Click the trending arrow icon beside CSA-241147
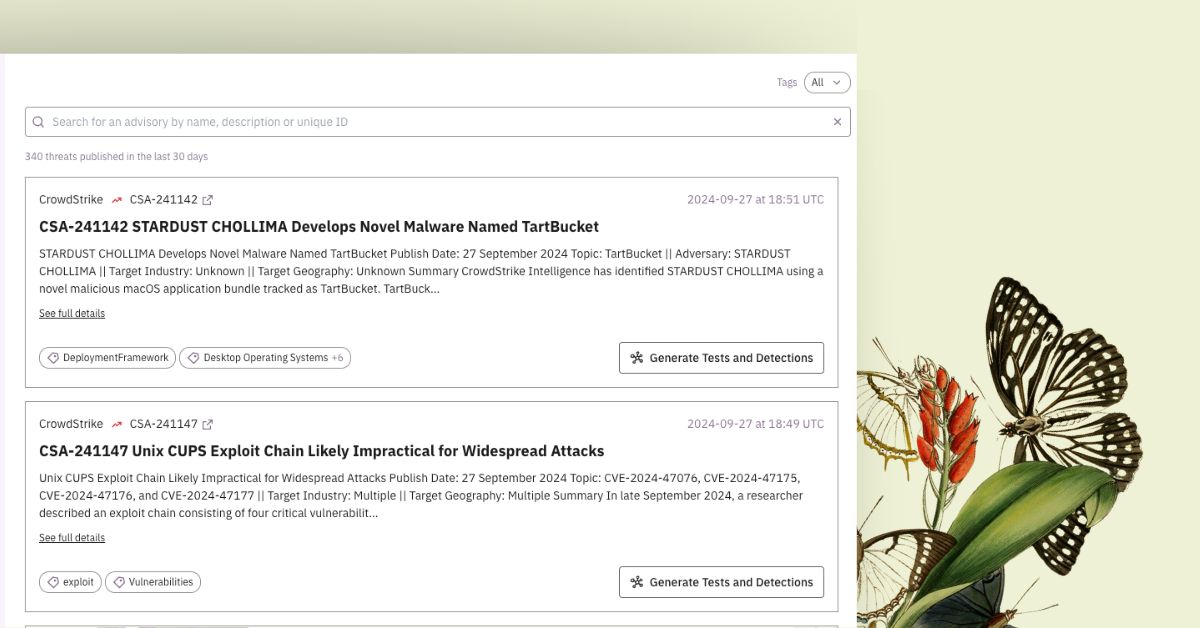 pyautogui.click(x=117, y=424)
